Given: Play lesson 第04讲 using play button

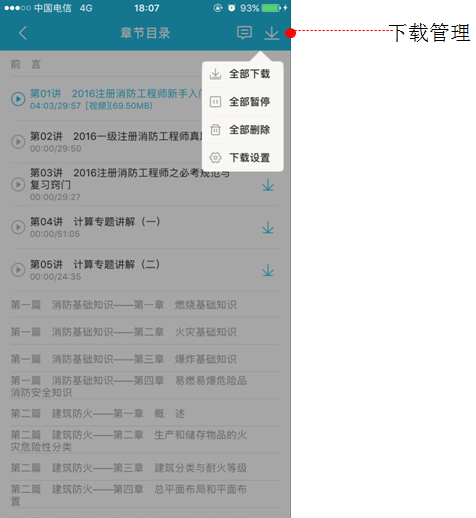Looking at the screenshot, I should coord(18,227).
